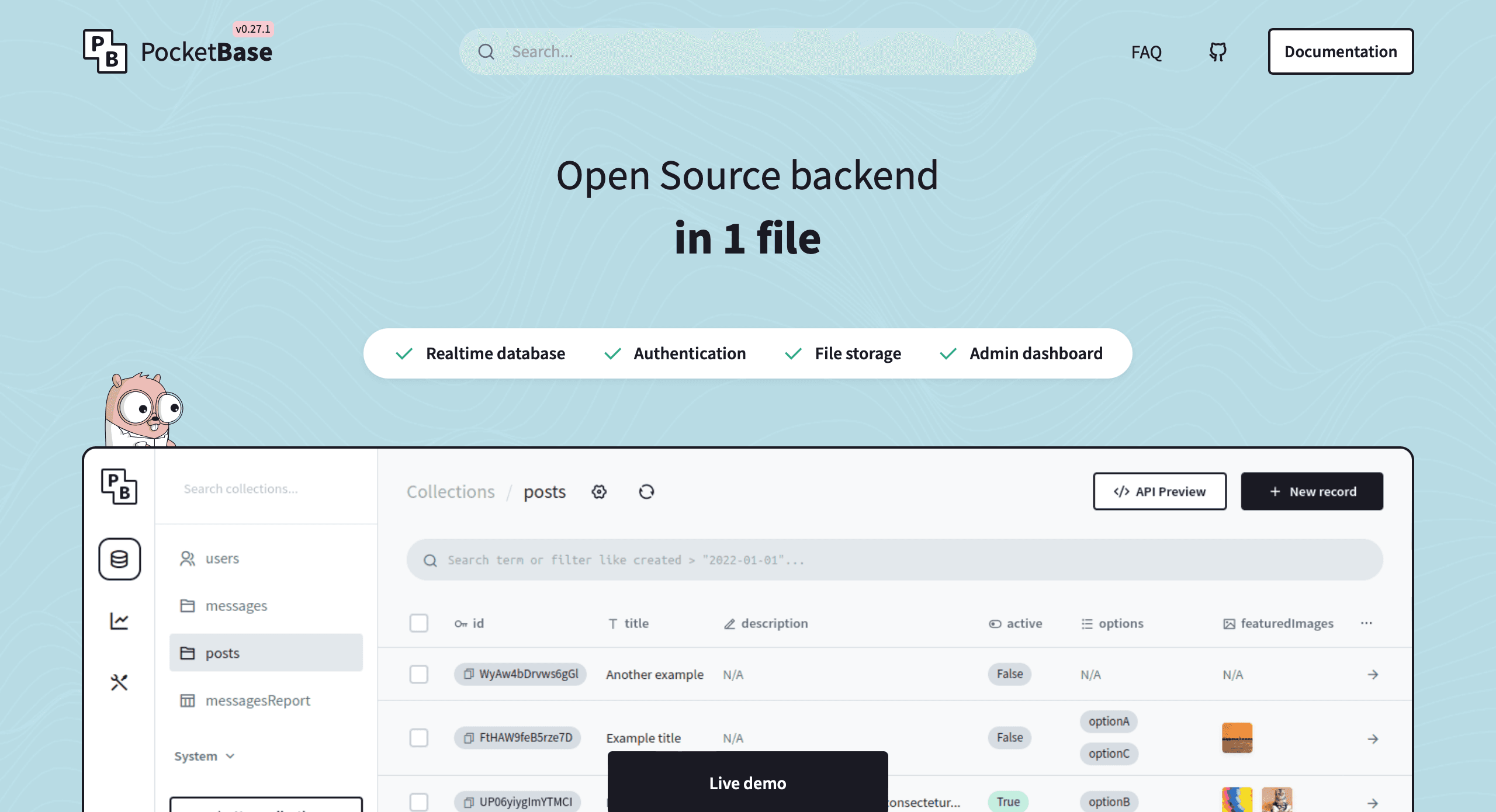Click the search icon in the records filter bar
Image resolution: width=1496 pixels, height=812 pixels.
tap(430, 560)
